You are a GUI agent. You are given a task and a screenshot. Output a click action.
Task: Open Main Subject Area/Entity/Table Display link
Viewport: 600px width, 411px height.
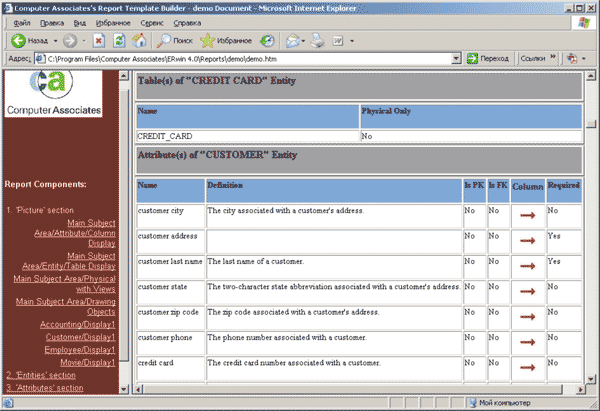point(68,261)
